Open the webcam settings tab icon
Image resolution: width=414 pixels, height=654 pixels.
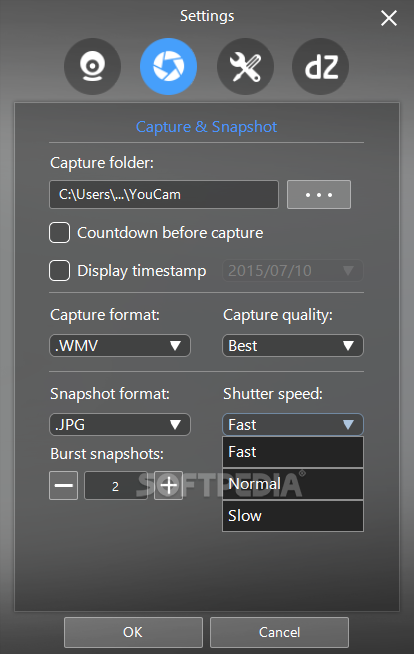pos(93,66)
